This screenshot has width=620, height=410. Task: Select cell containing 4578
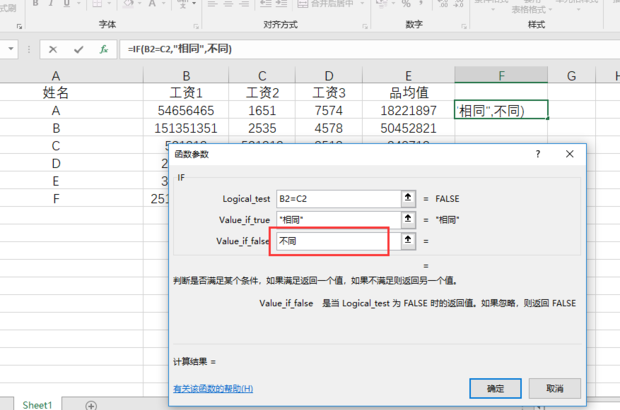(x=329, y=128)
